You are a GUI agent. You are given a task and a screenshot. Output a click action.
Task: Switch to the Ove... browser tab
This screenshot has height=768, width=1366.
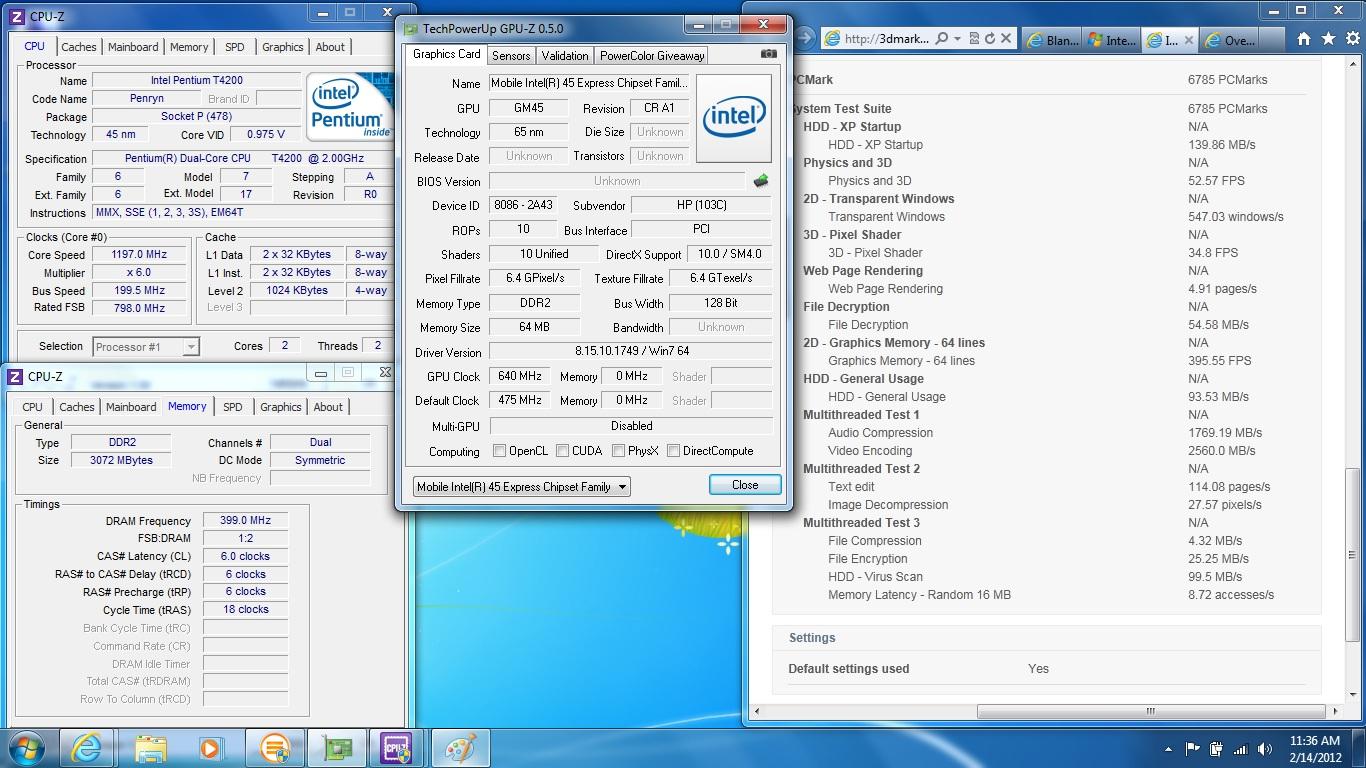pos(1230,40)
